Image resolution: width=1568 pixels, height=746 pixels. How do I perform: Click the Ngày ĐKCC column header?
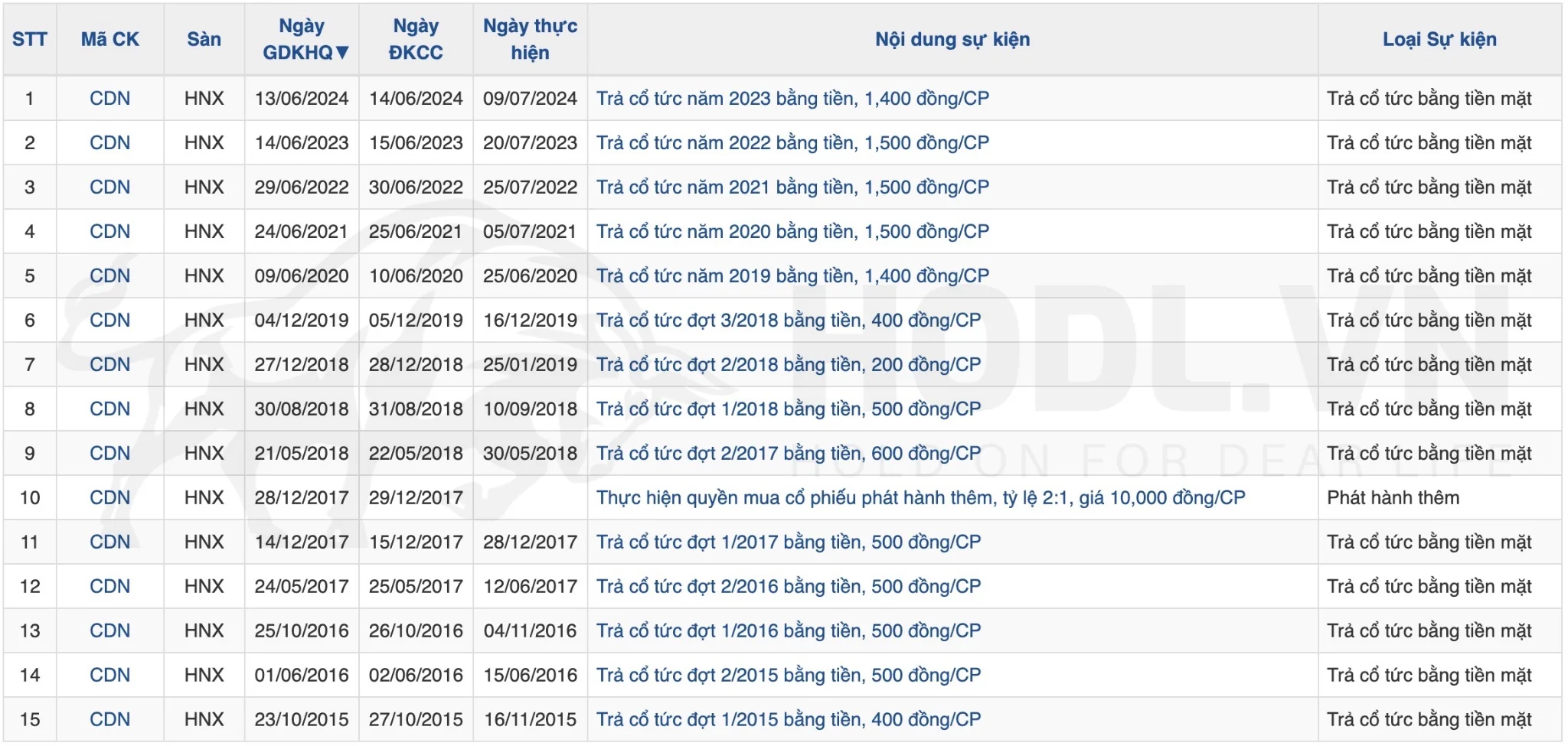click(x=416, y=39)
